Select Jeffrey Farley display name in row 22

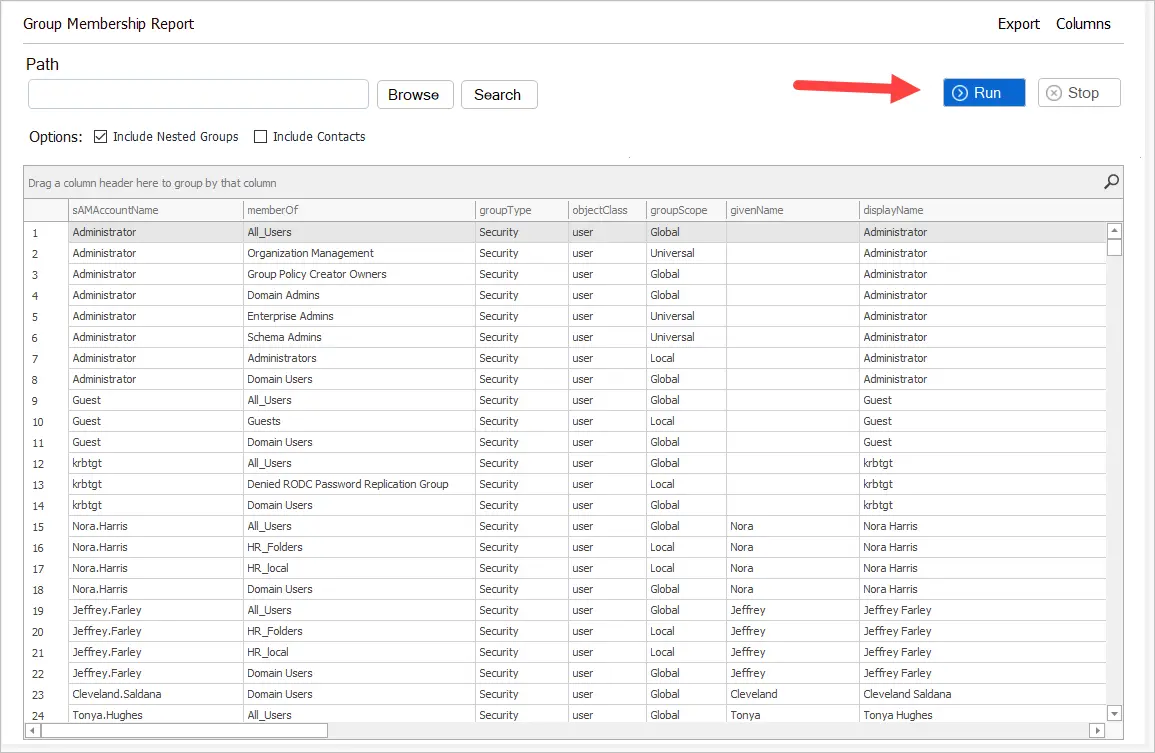coord(983,673)
